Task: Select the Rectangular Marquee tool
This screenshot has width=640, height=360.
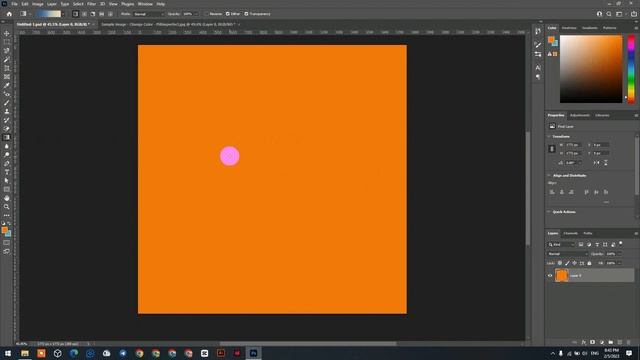Action: (7, 42)
